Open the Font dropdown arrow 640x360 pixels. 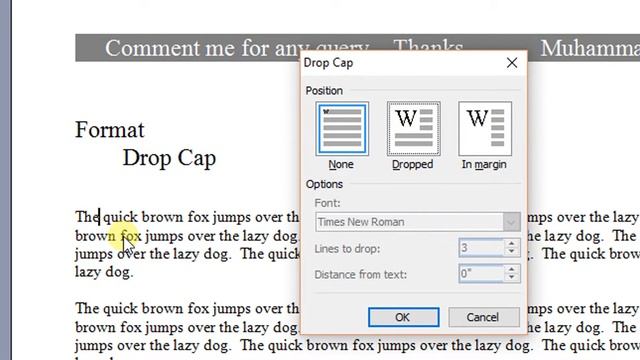point(511,222)
